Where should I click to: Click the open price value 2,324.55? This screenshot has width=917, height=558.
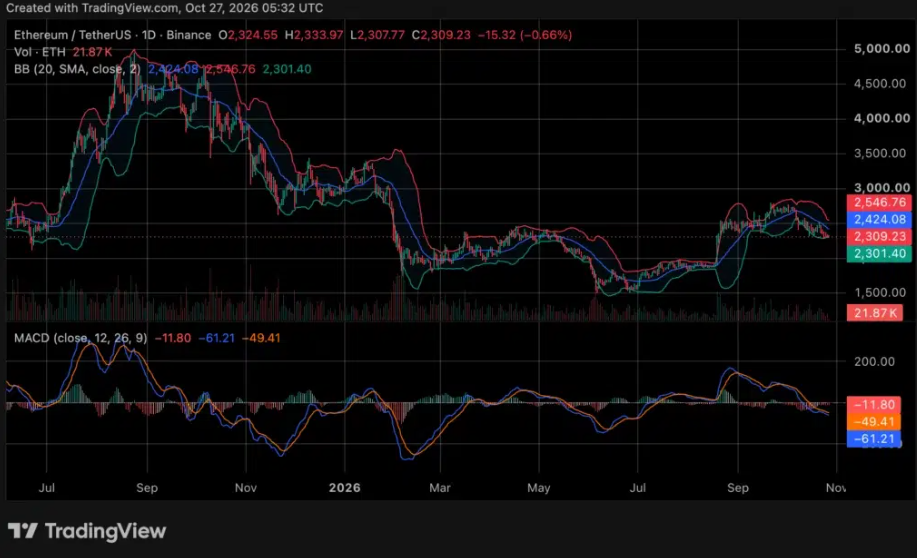pyautogui.click(x=253, y=35)
